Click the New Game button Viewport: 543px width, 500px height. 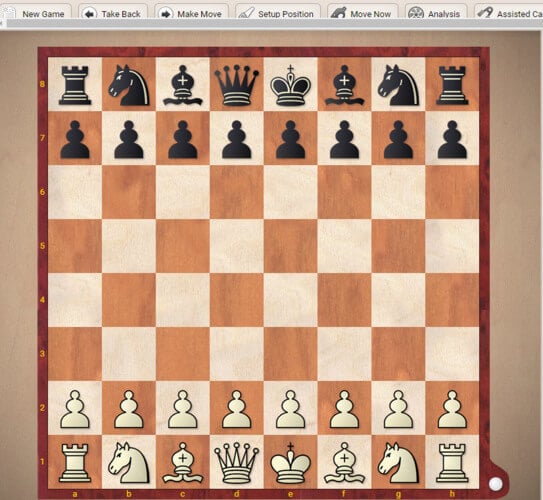36,12
